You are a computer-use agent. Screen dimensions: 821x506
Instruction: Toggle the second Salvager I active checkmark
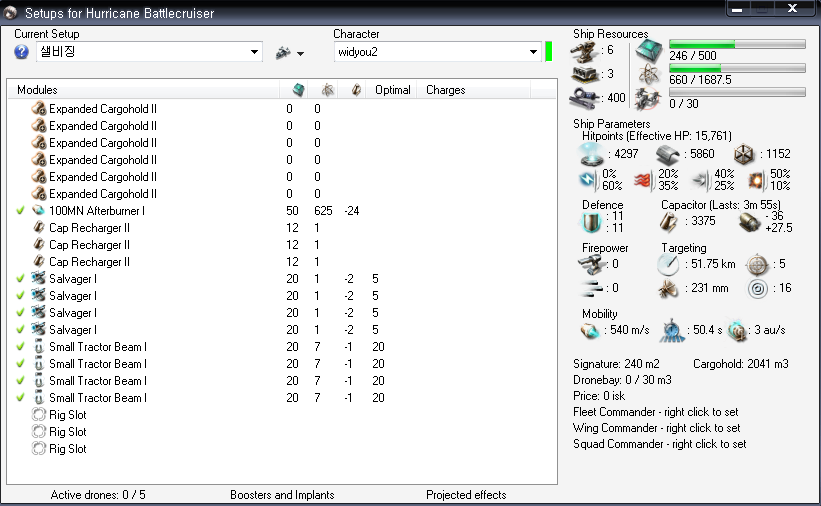point(20,295)
